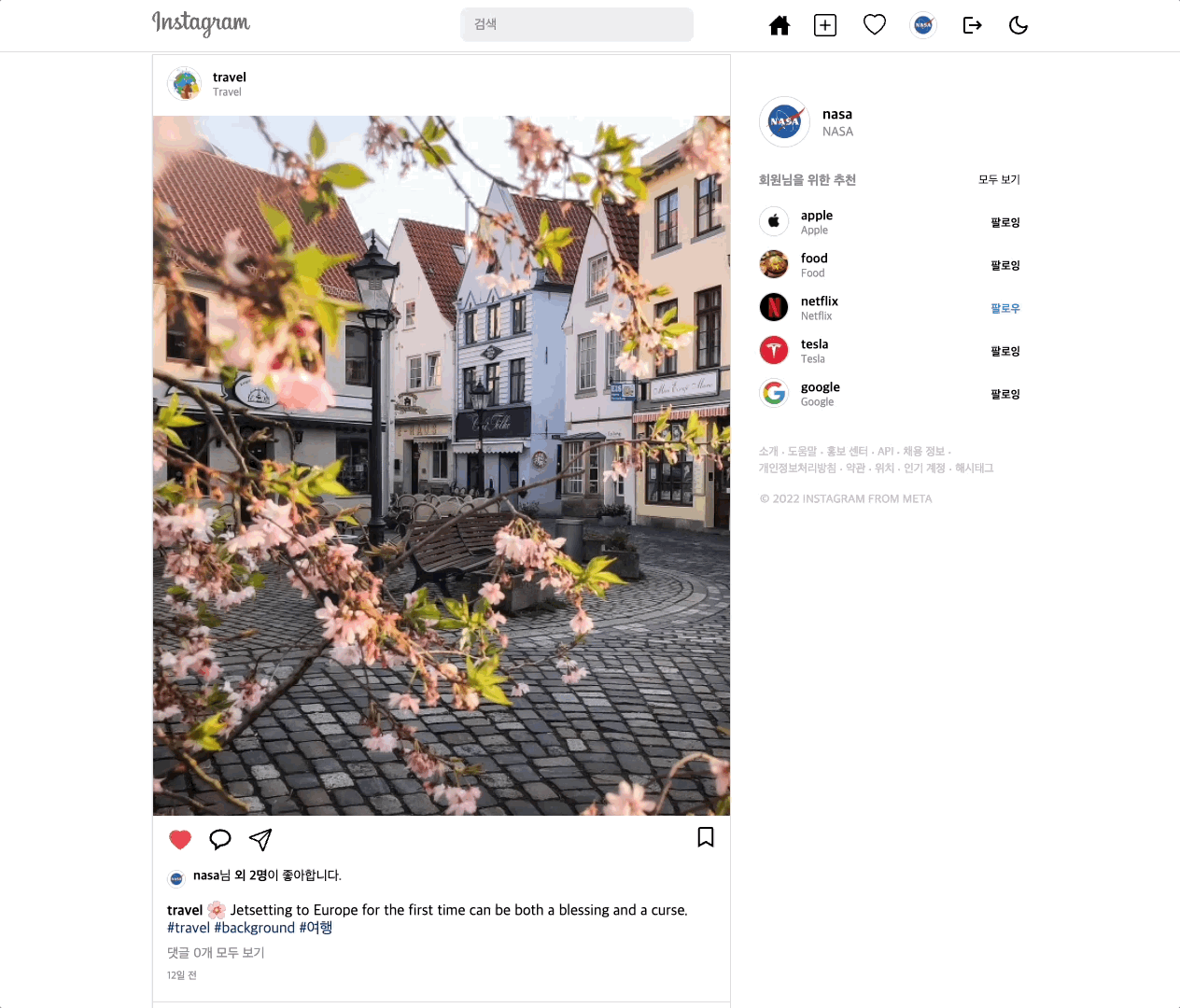
Task: Open nasa username in sidebar
Action: [x=837, y=114]
